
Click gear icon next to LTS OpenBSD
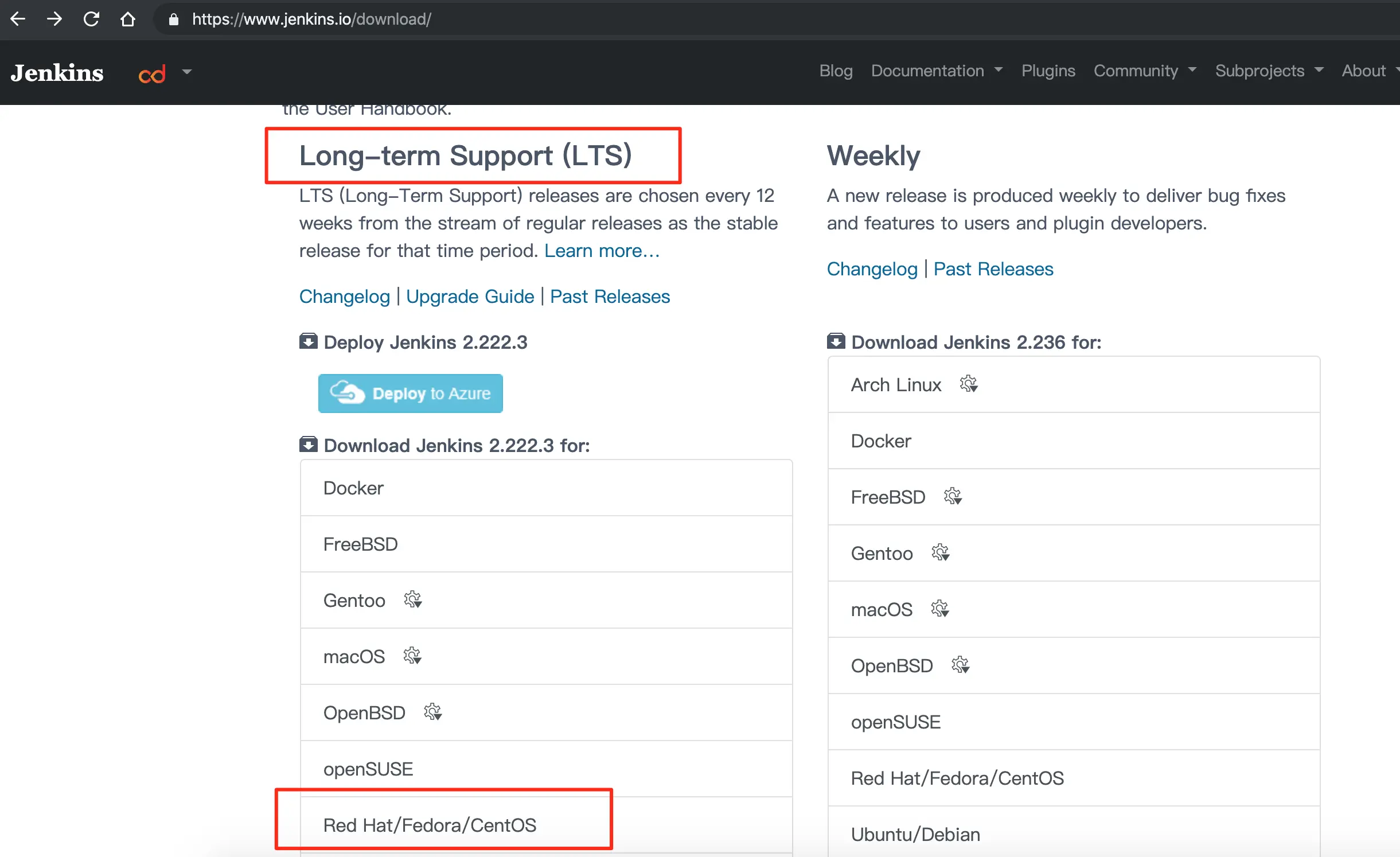click(x=432, y=712)
